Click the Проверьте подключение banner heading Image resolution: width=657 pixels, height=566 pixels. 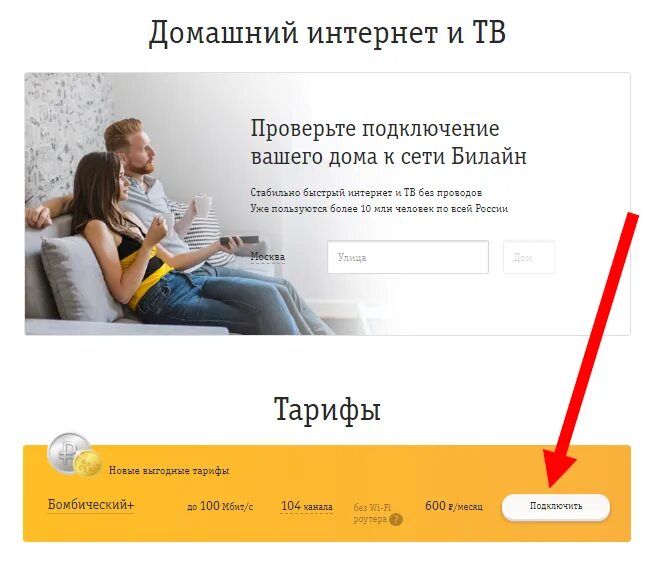[388, 142]
